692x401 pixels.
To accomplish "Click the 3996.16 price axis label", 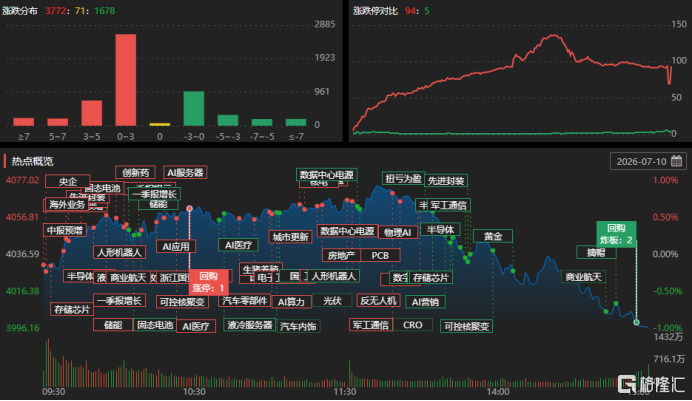I will (22, 328).
